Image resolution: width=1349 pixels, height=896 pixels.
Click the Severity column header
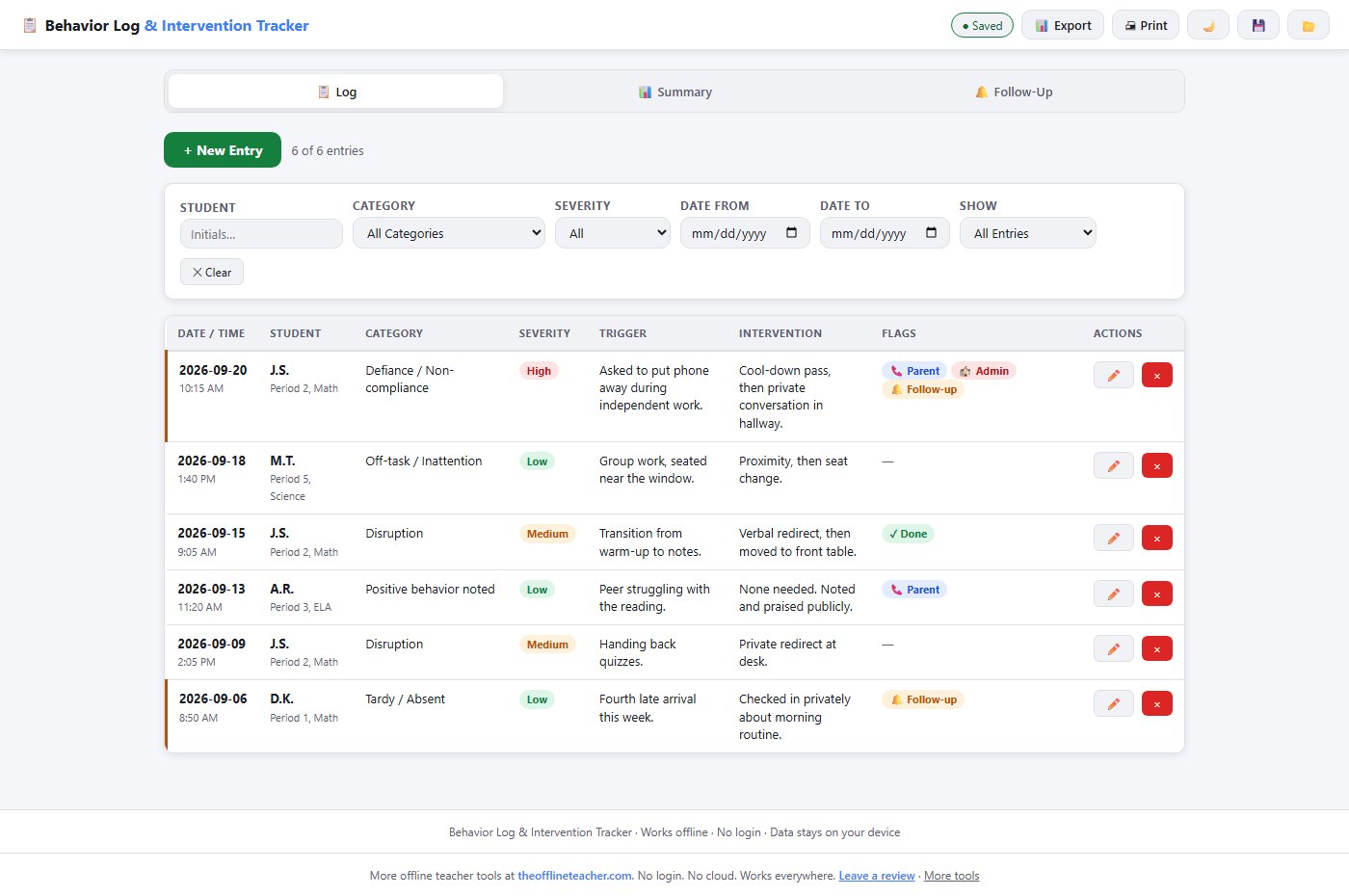[x=544, y=333]
